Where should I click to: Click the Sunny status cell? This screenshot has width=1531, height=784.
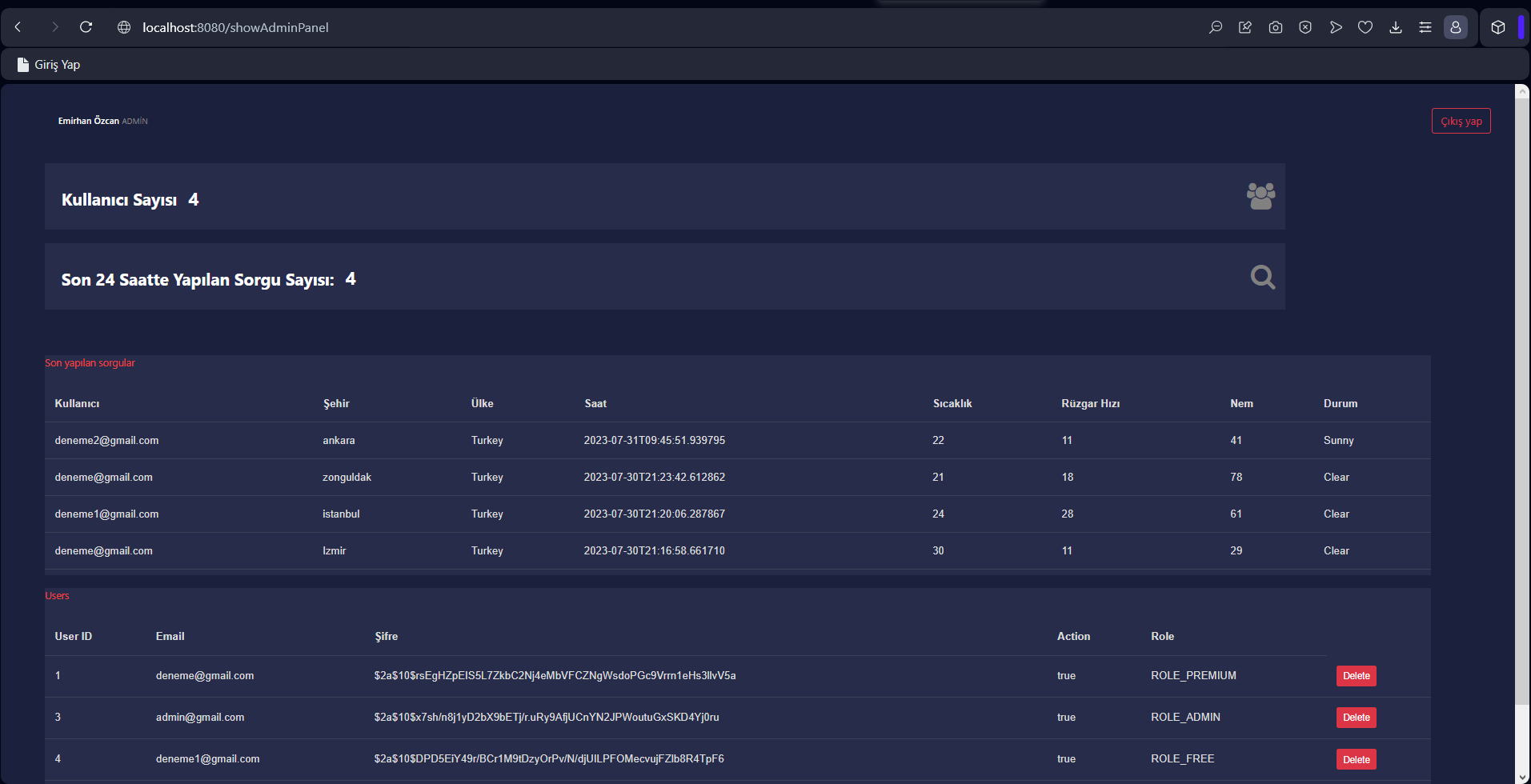coord(1339,441)
